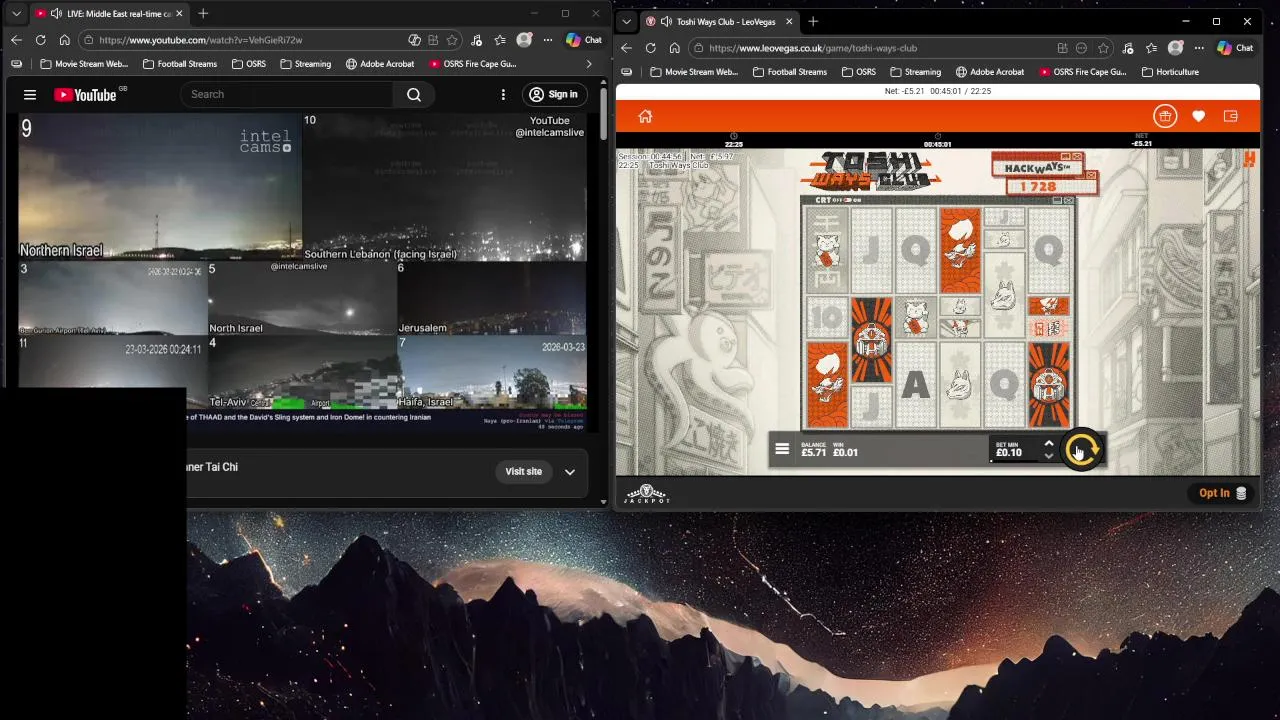Open browser home in LeoVegas window
The width and height of the screenshot is (1280, 720).
click(x=674, y=47)
